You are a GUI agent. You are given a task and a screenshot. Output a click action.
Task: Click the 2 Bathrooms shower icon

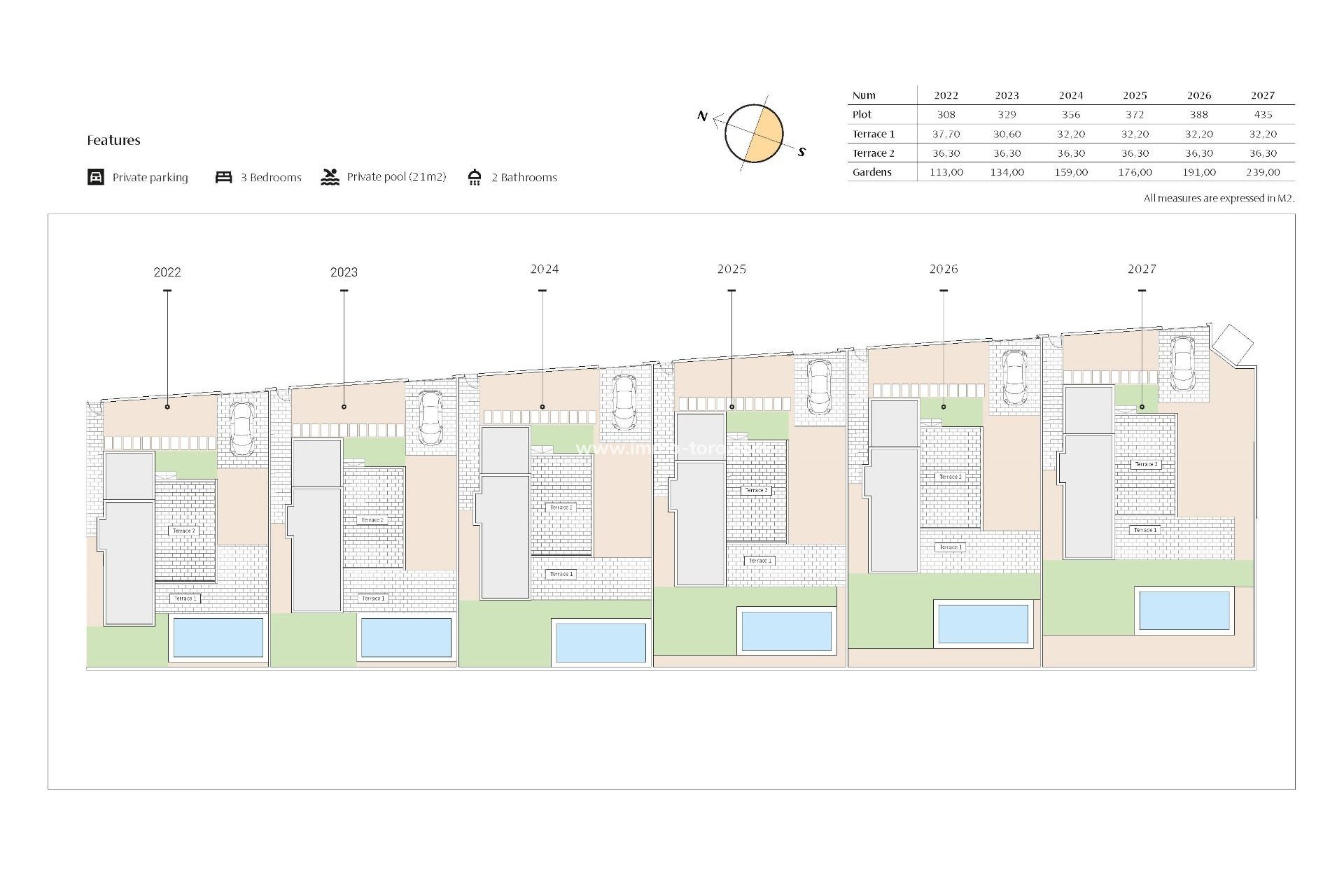475,176
